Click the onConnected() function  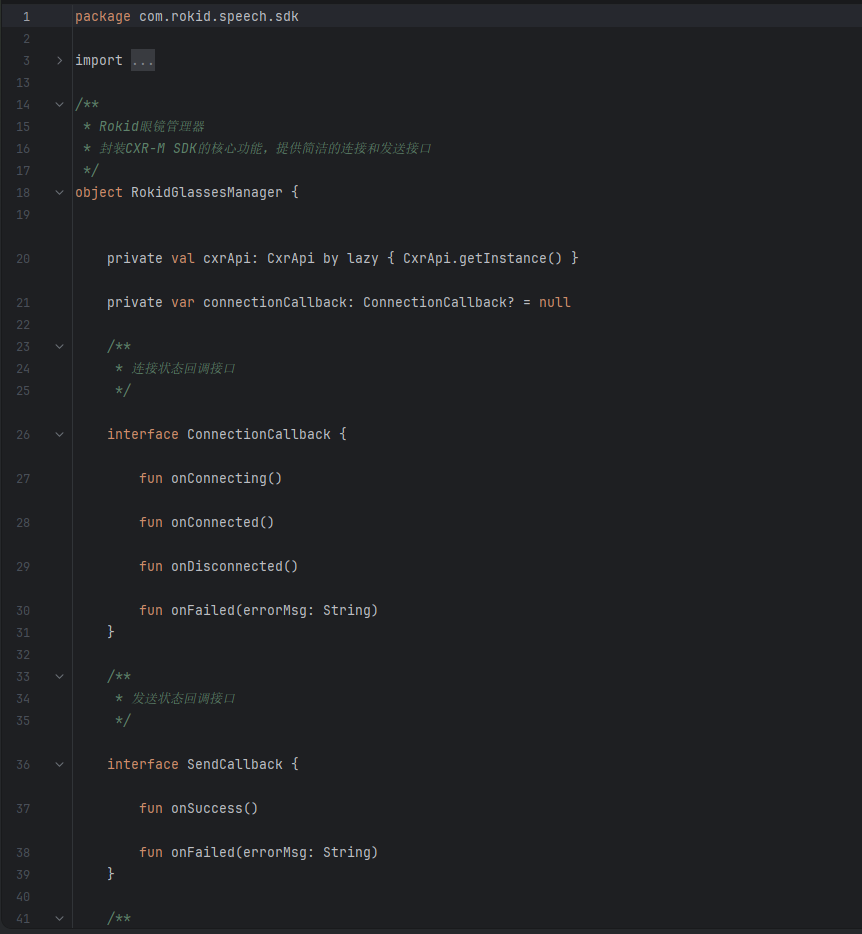pos(222,523)
